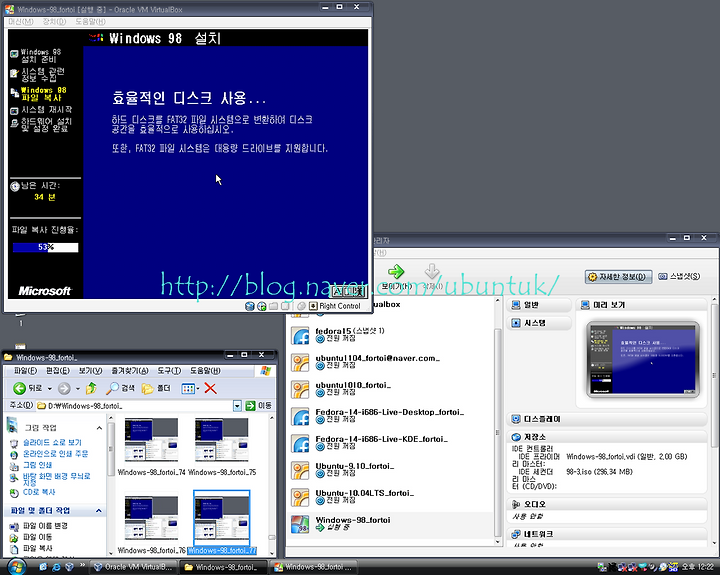Open the Views dropdown in Explorer toolbar
The height and width of the screenshot is (575, 720).
pos(198,389)
